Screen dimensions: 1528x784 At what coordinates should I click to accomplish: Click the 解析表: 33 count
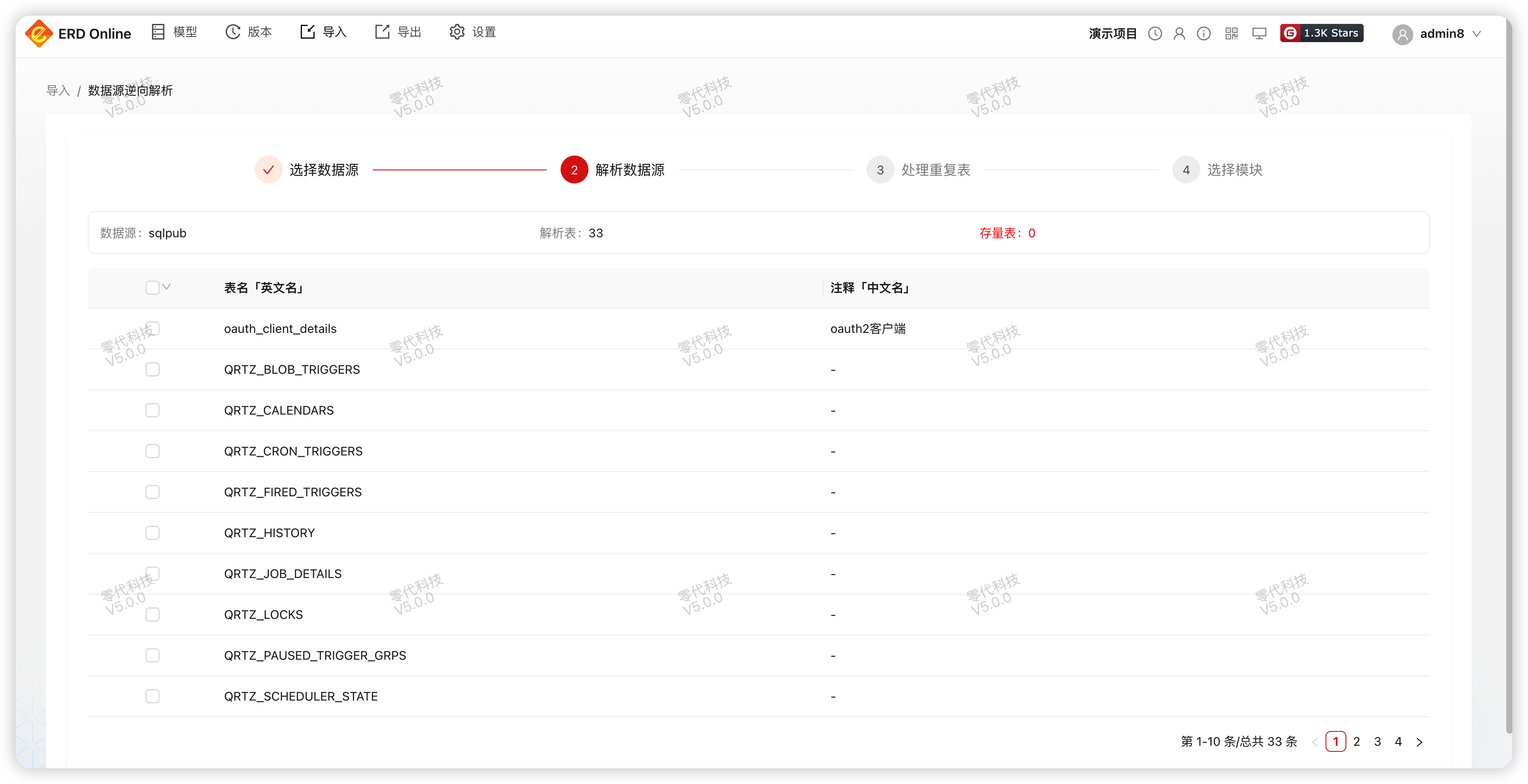point(571,233)
